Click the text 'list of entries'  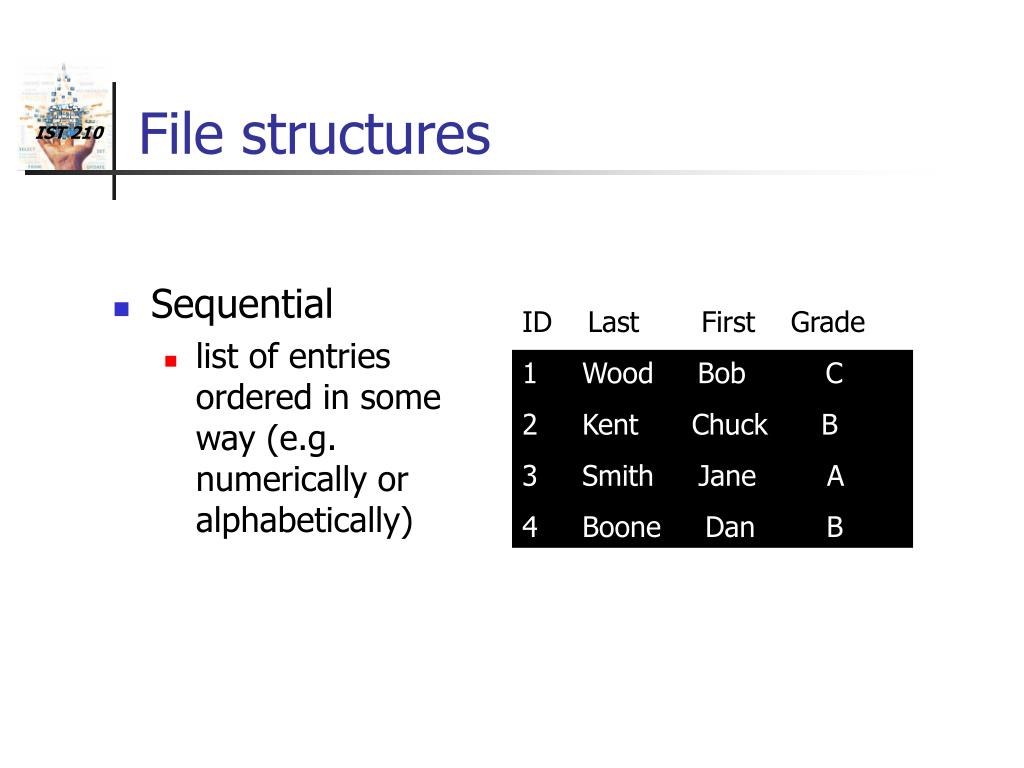coord(293,357)
